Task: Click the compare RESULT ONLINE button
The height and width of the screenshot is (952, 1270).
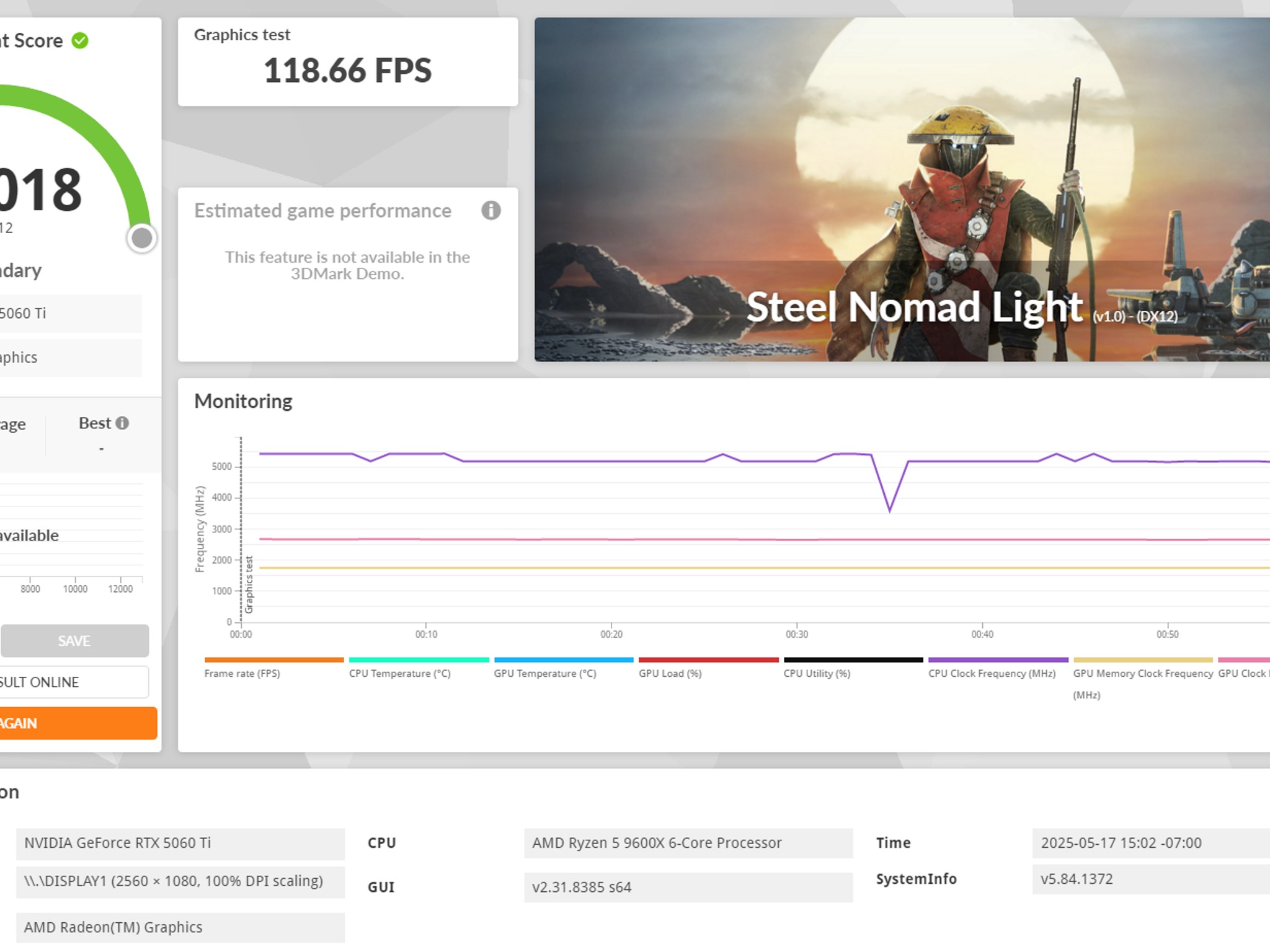Action: click(x=74, y=682)
